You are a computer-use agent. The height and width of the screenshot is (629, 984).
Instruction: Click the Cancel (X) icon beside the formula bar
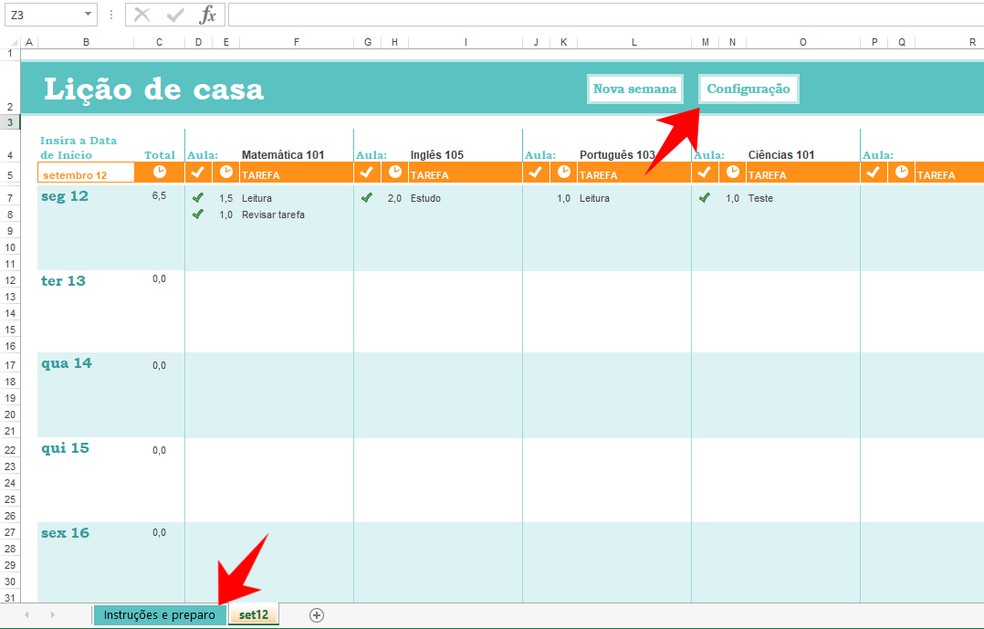[x=140, y=14]
